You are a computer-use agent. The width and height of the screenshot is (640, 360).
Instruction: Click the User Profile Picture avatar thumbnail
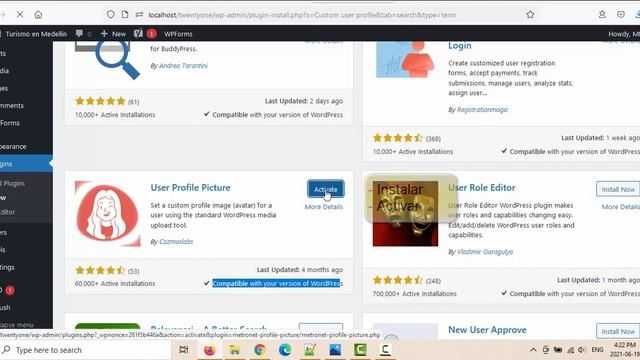[x=108, y=213]
